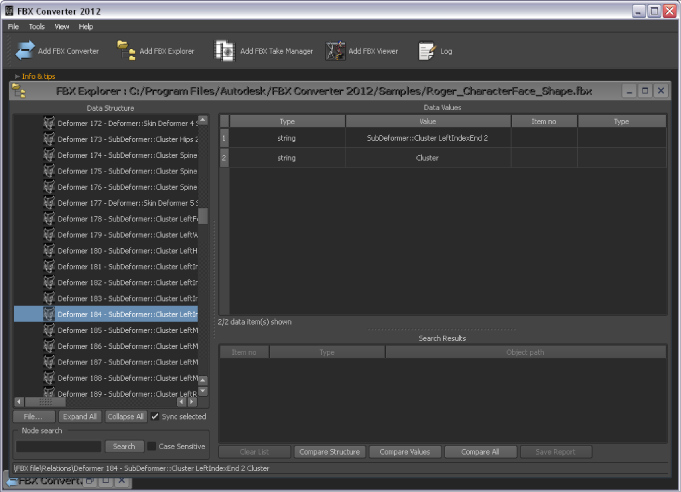Click the icon beside selected Deformer 184
681x492 pixels.
pos(49,314)
